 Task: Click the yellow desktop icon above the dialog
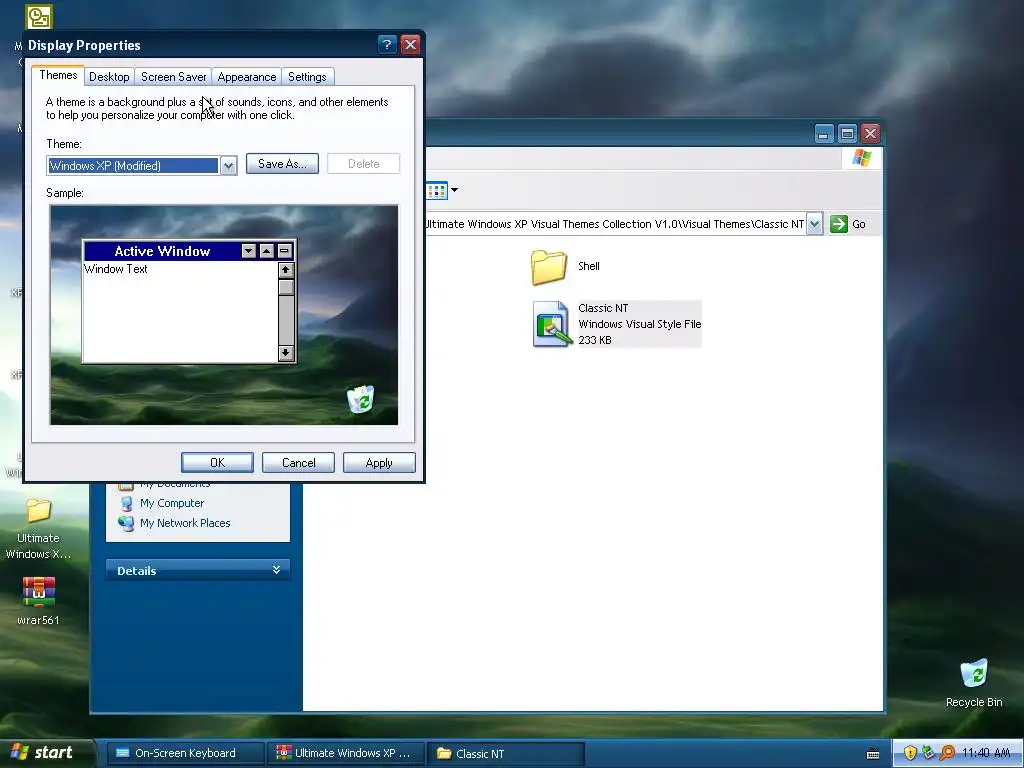coord(39,16)
